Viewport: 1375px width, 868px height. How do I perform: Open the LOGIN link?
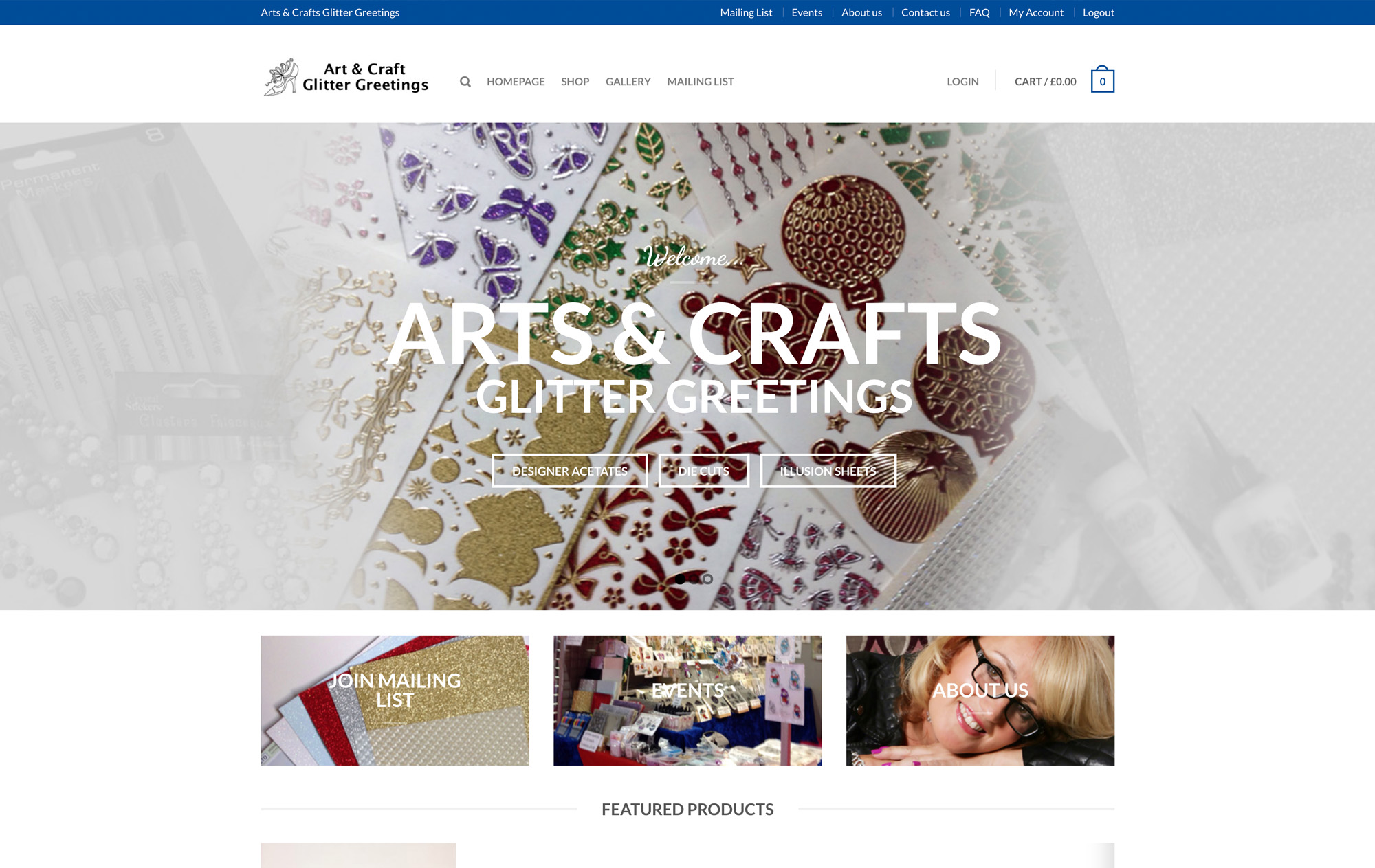pos(962,82)
